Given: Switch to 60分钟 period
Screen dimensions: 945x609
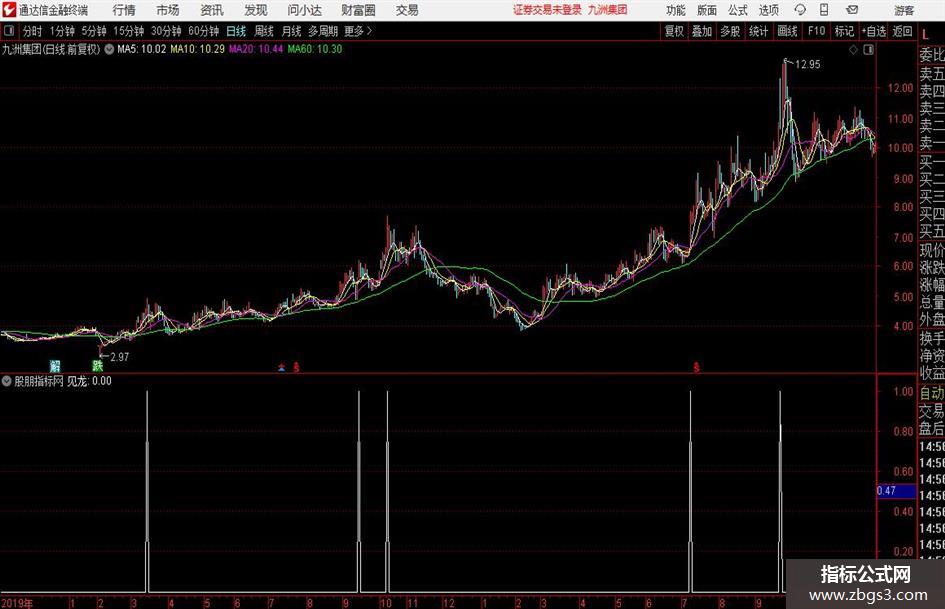Looking at the screenshot, I should pos(203,31).
